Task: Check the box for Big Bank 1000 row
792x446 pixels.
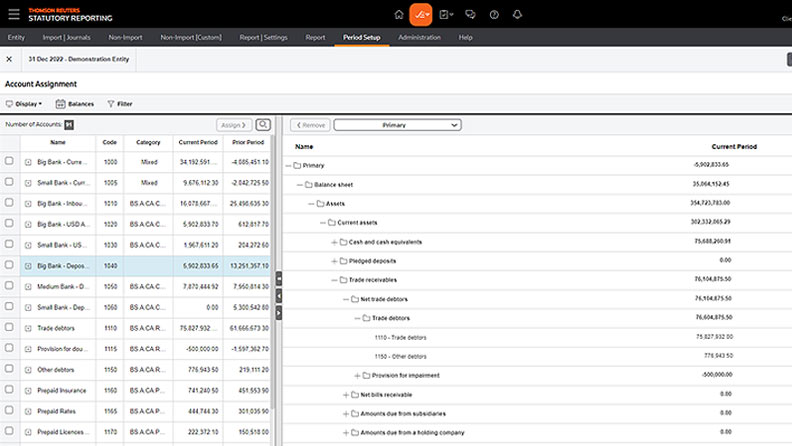Action: [x=9, y=161]
